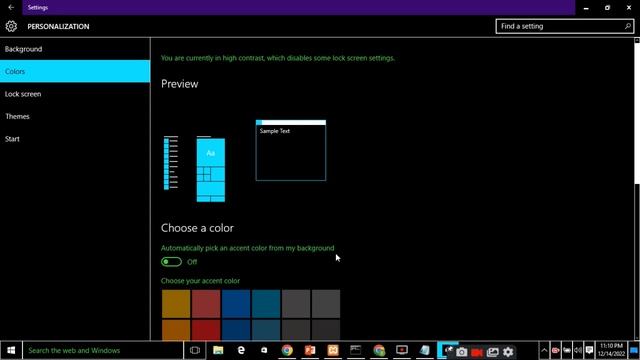Pick the dark blue accent color, top row
This screenshot has height=360, width=640.
236,304
